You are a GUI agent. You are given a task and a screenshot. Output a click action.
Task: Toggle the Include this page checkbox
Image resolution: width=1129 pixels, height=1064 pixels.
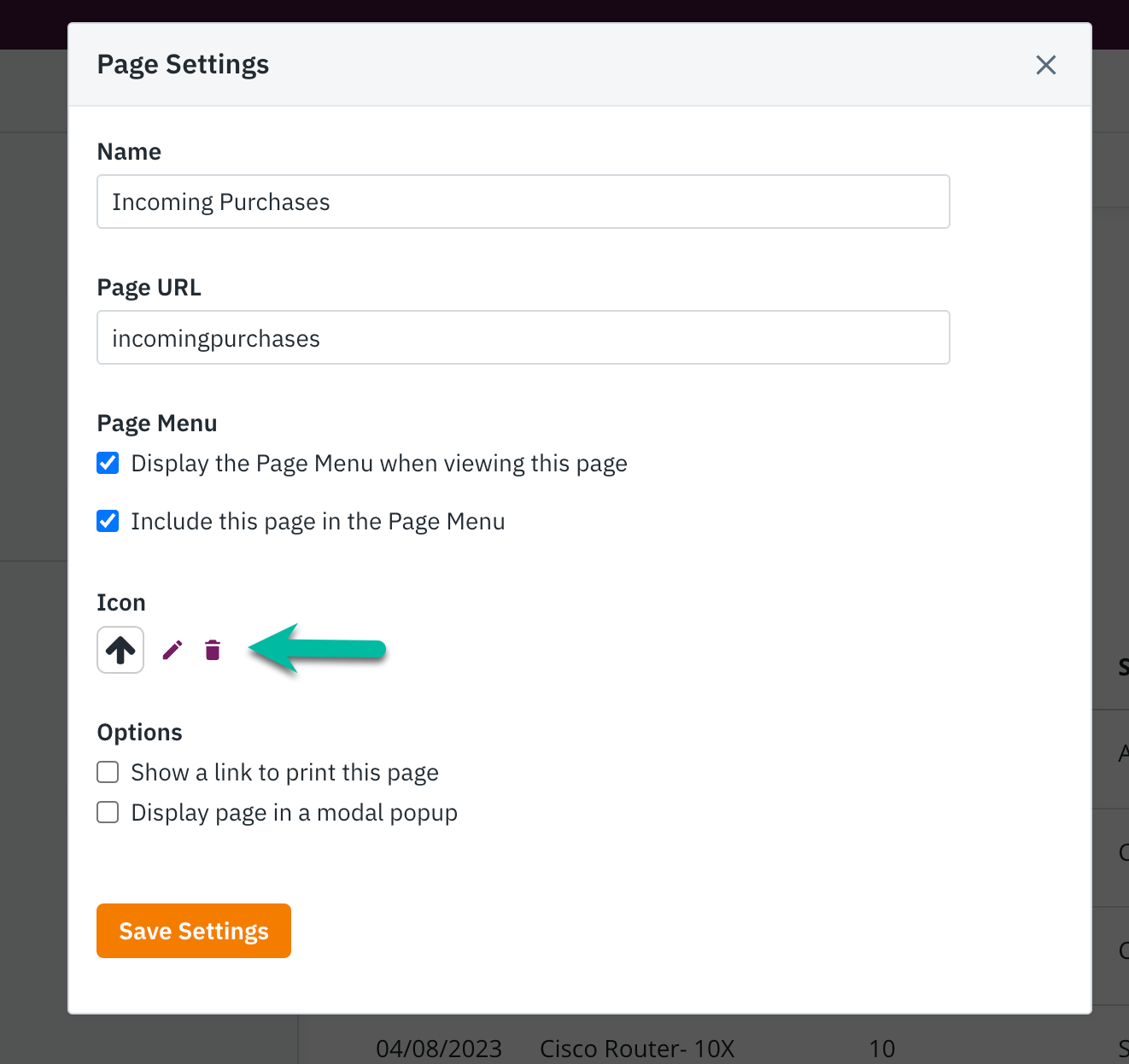coord(108,521)
